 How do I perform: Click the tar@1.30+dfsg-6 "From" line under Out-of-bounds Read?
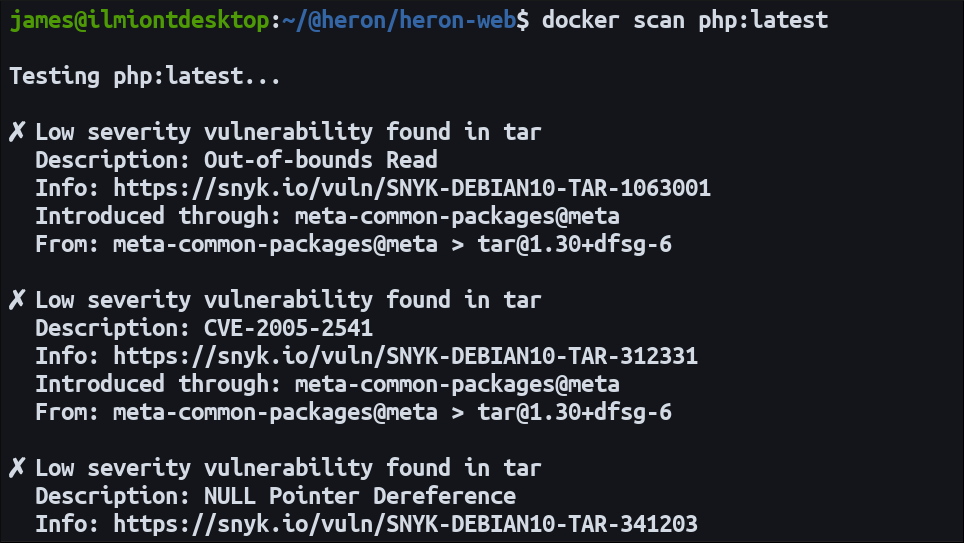[x=353, y=243]
